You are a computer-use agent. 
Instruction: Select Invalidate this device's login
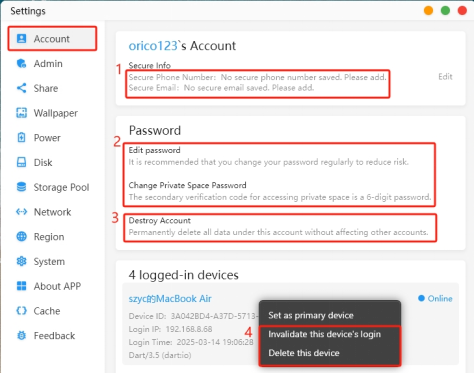pos(324,334)
